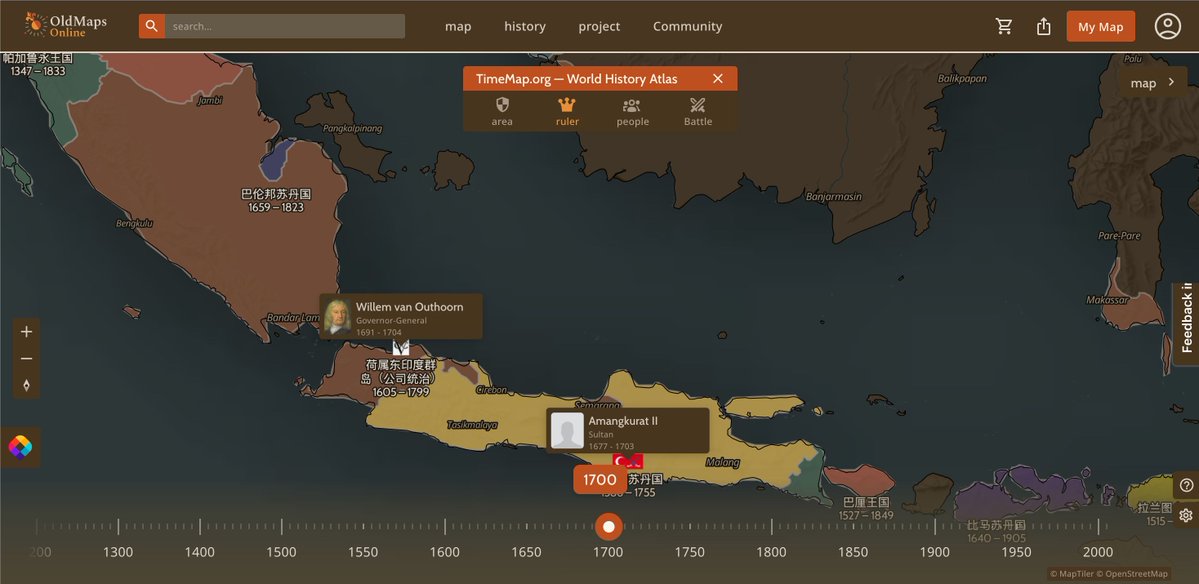
Task: Click the OldMaps Online logo
Action: click(66, 25)
